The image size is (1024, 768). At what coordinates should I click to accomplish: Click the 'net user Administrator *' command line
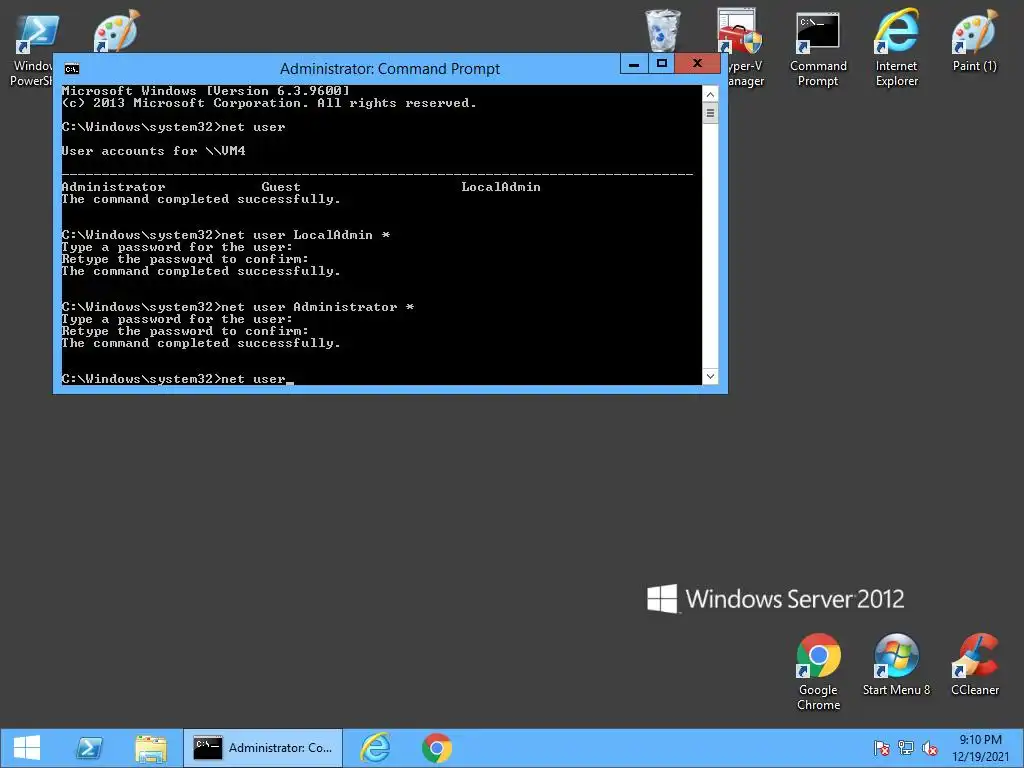238,307
